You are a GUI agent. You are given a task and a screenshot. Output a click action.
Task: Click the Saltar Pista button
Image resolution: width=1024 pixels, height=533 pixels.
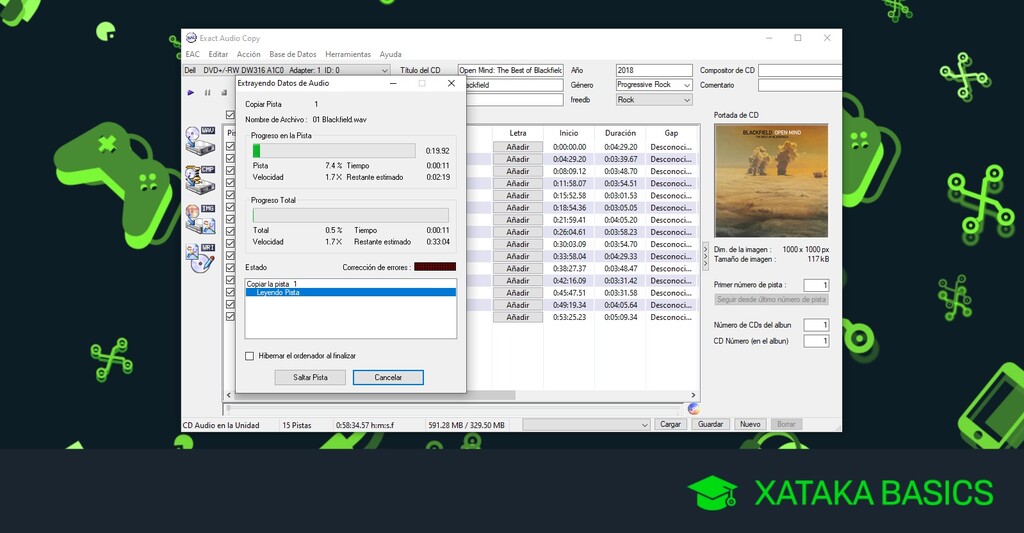310,377
